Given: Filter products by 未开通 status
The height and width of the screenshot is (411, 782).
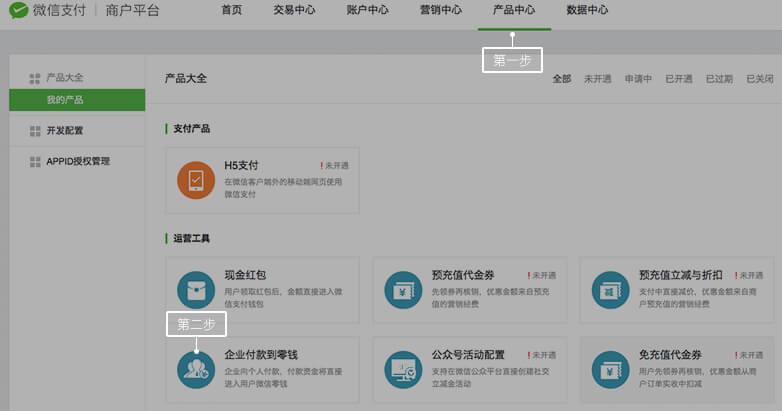Looking at the screenshot, I should [x=597, y=79].
